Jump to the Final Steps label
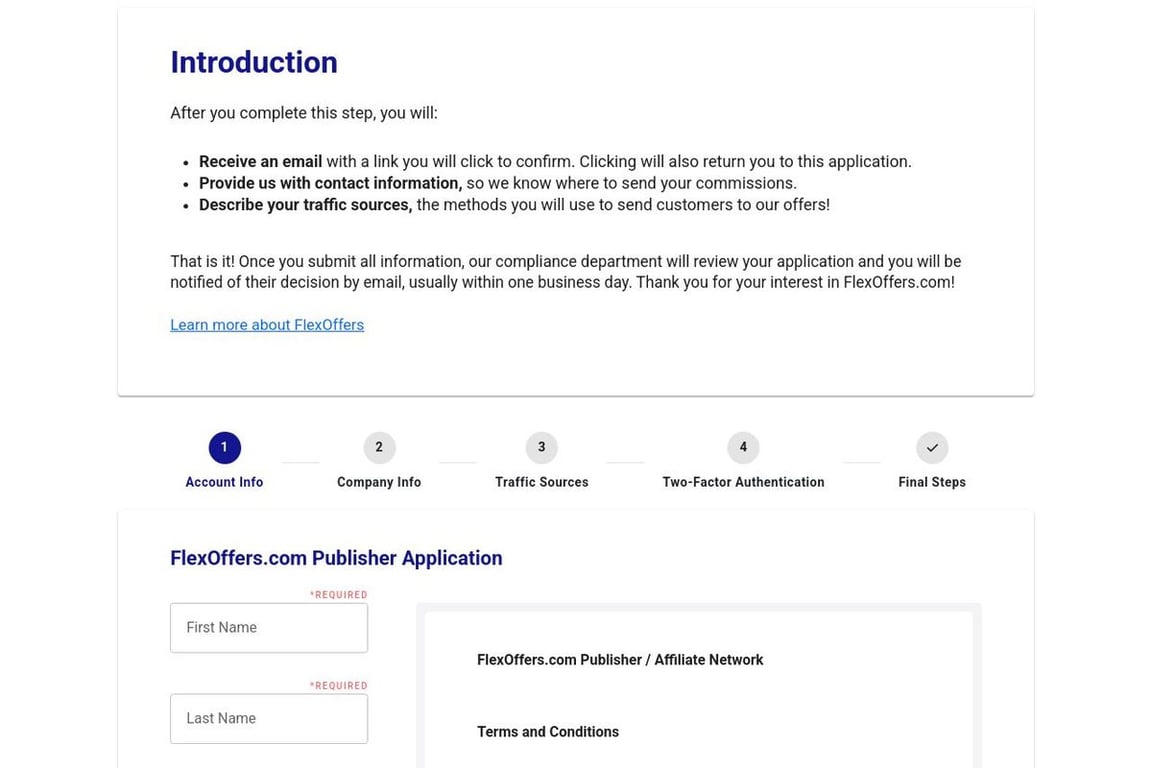Viewport: 1152px width, 768px height. point(931,481)
